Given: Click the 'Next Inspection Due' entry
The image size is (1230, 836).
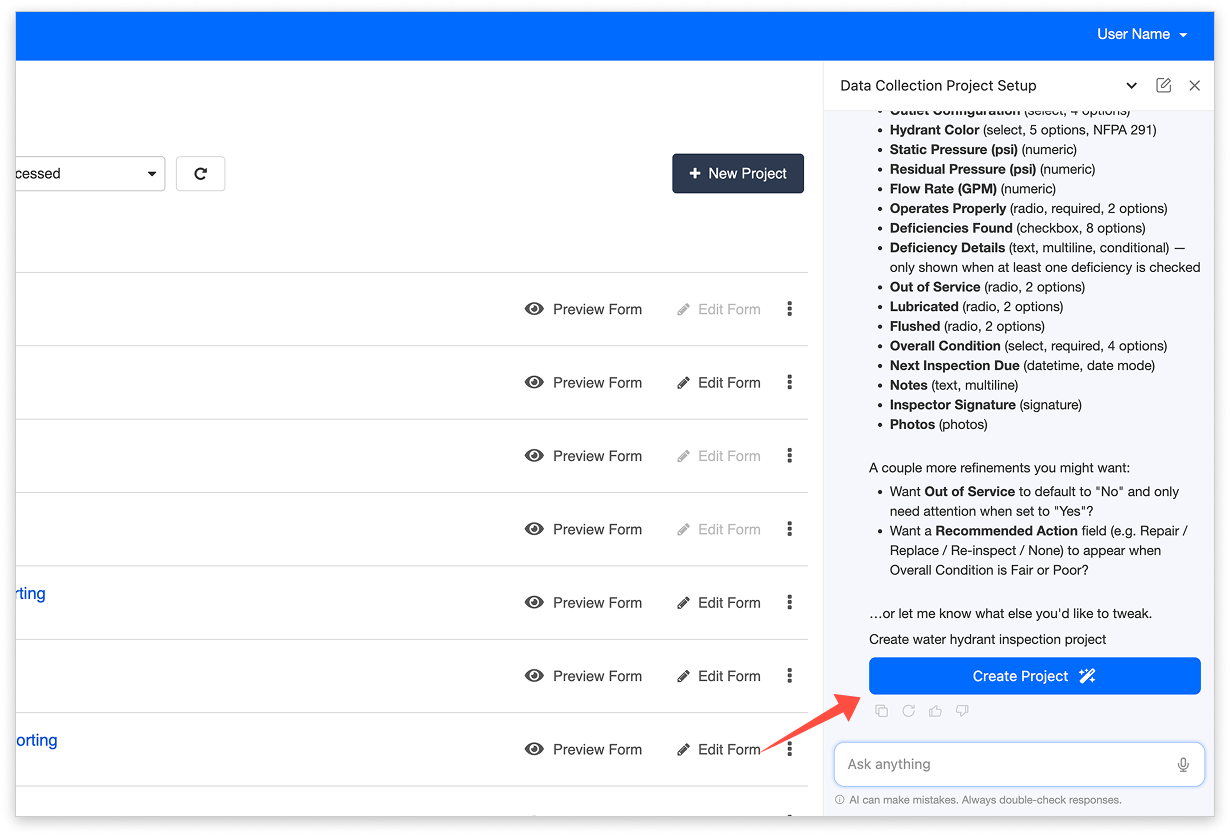Looking at the screenshot, I should pos(1022,366).
